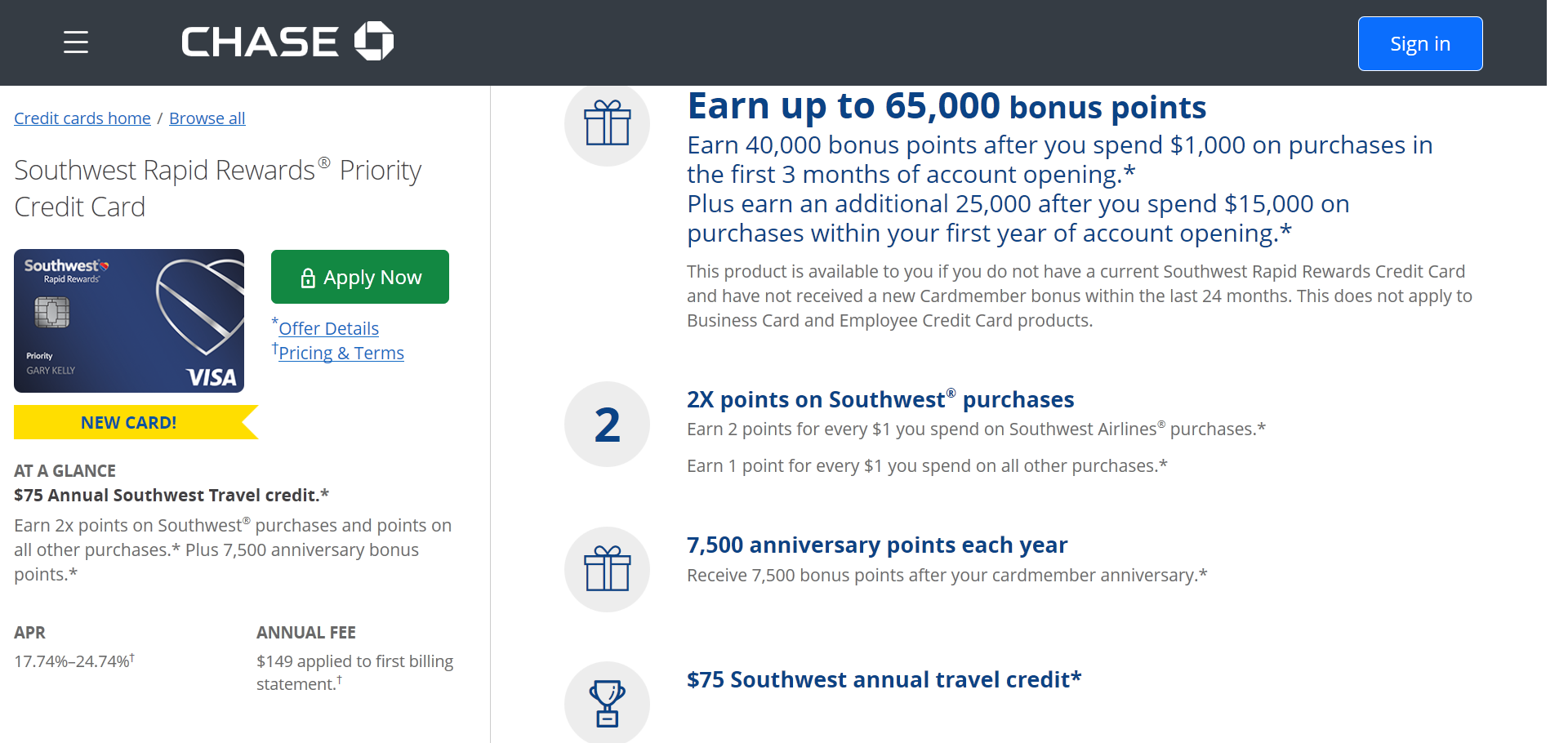Screen dimensions: 1568x743
Task: Click the Sign in button
Action: [1420, 44]
